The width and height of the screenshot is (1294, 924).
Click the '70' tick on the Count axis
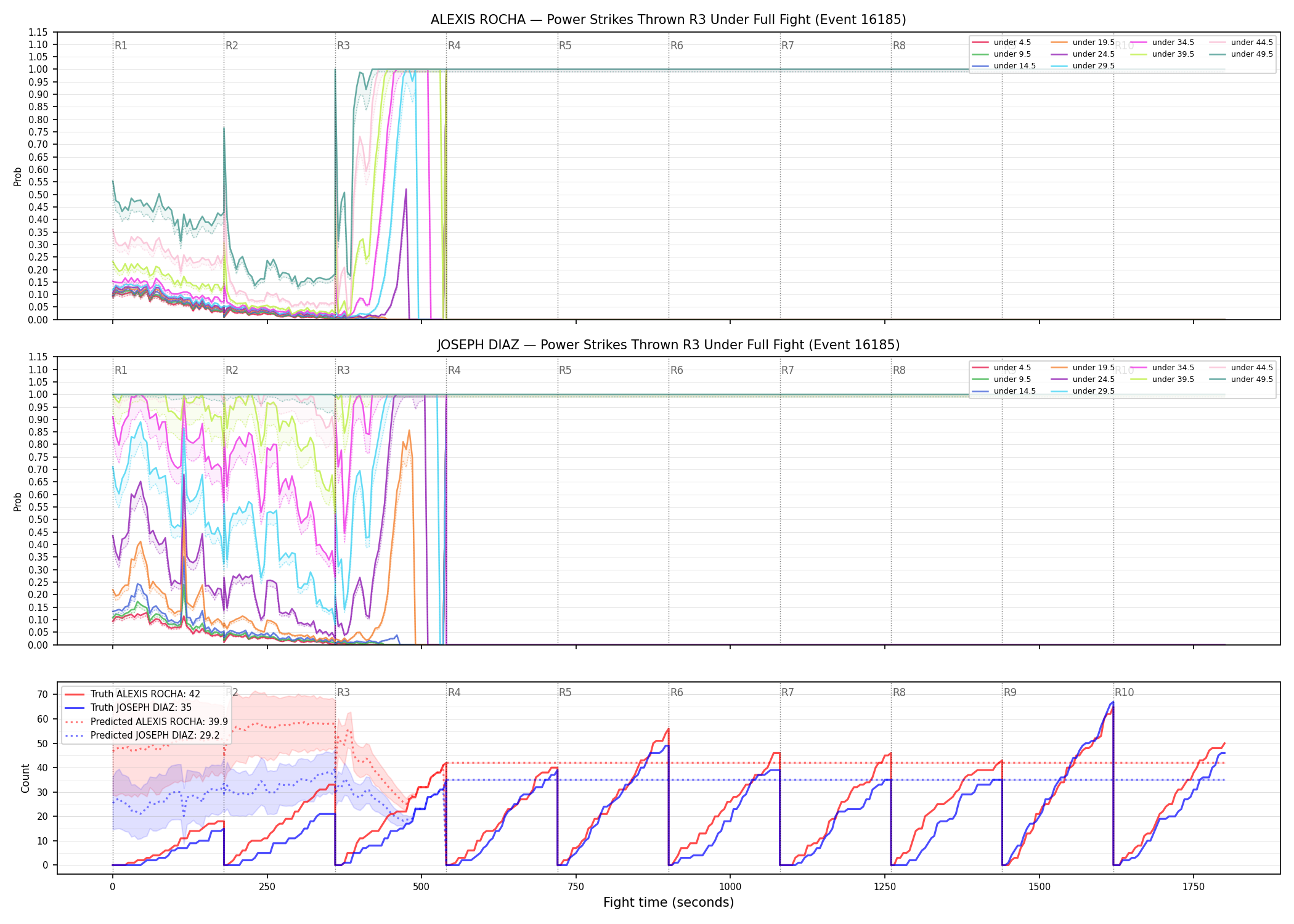(42, 694)
